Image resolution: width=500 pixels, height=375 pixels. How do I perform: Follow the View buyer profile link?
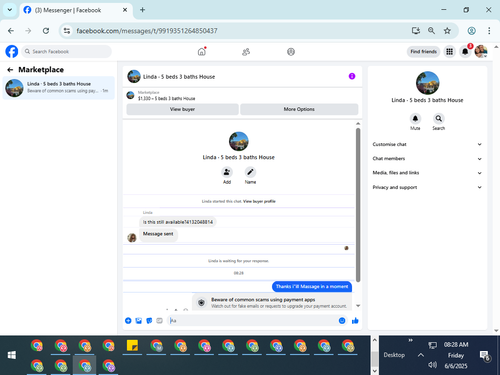259,201
